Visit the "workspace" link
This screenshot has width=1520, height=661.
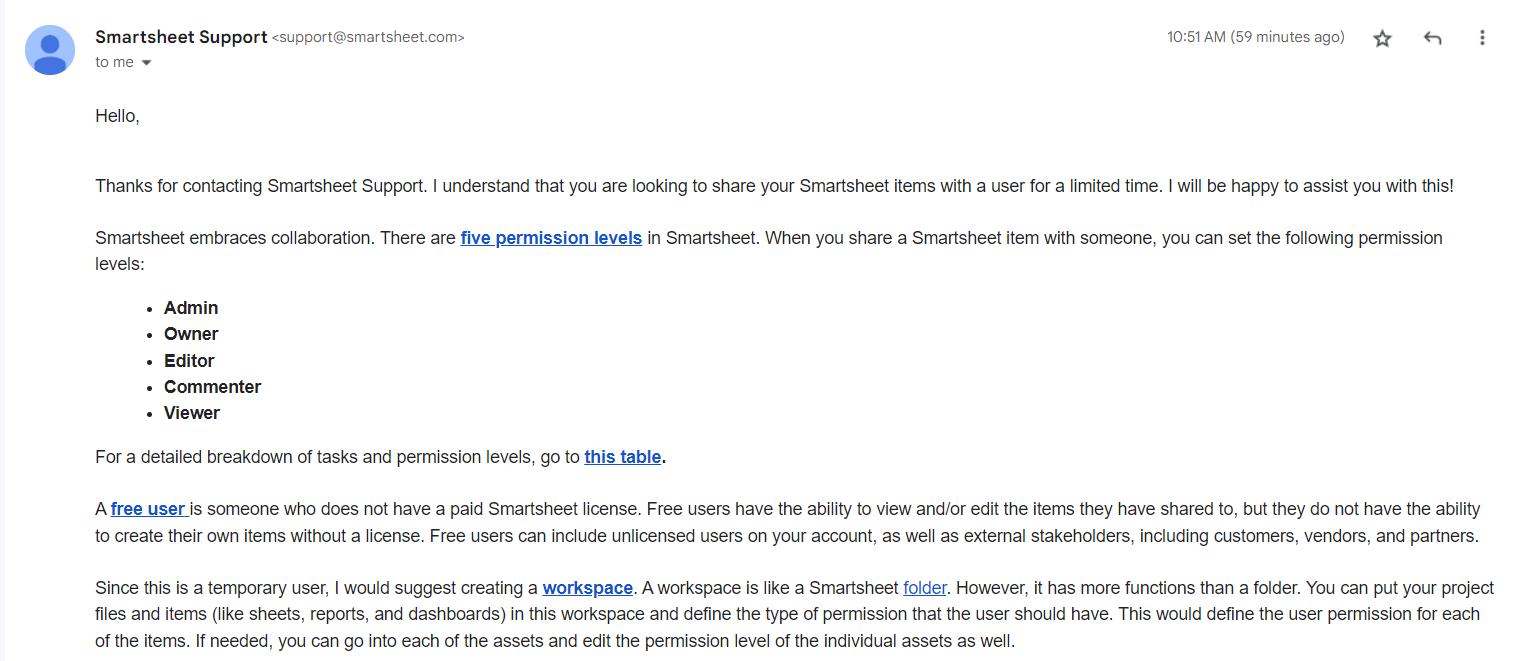587,588
